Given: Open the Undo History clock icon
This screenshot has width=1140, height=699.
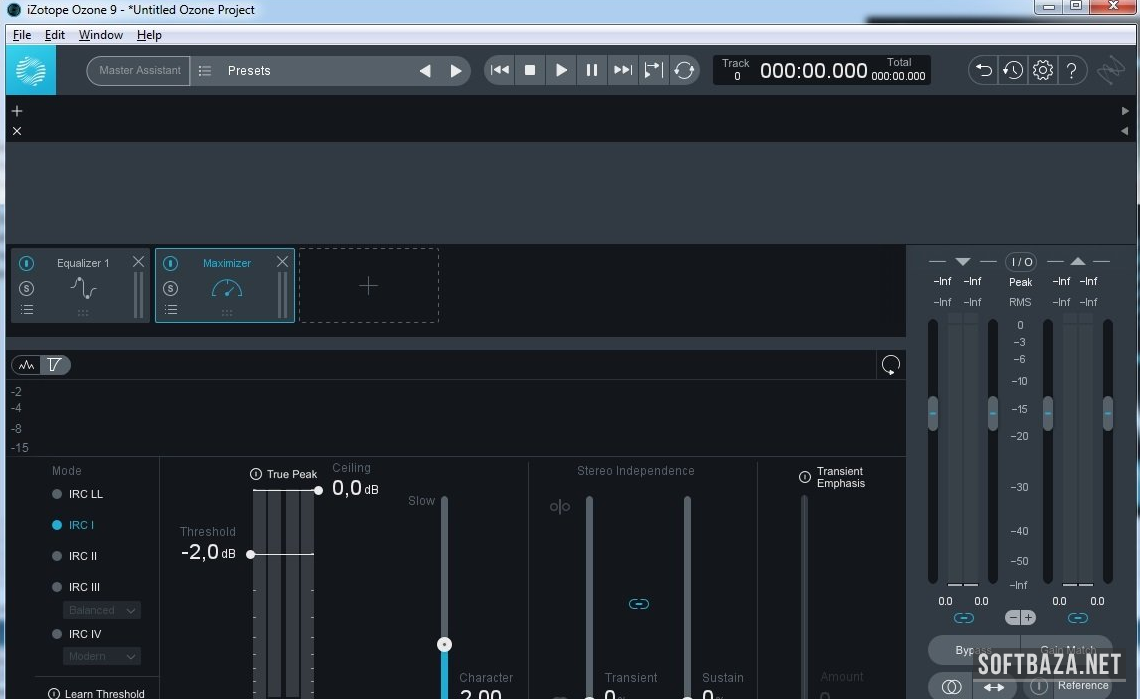Looking at the screenshot, I should click(1013, 70).
